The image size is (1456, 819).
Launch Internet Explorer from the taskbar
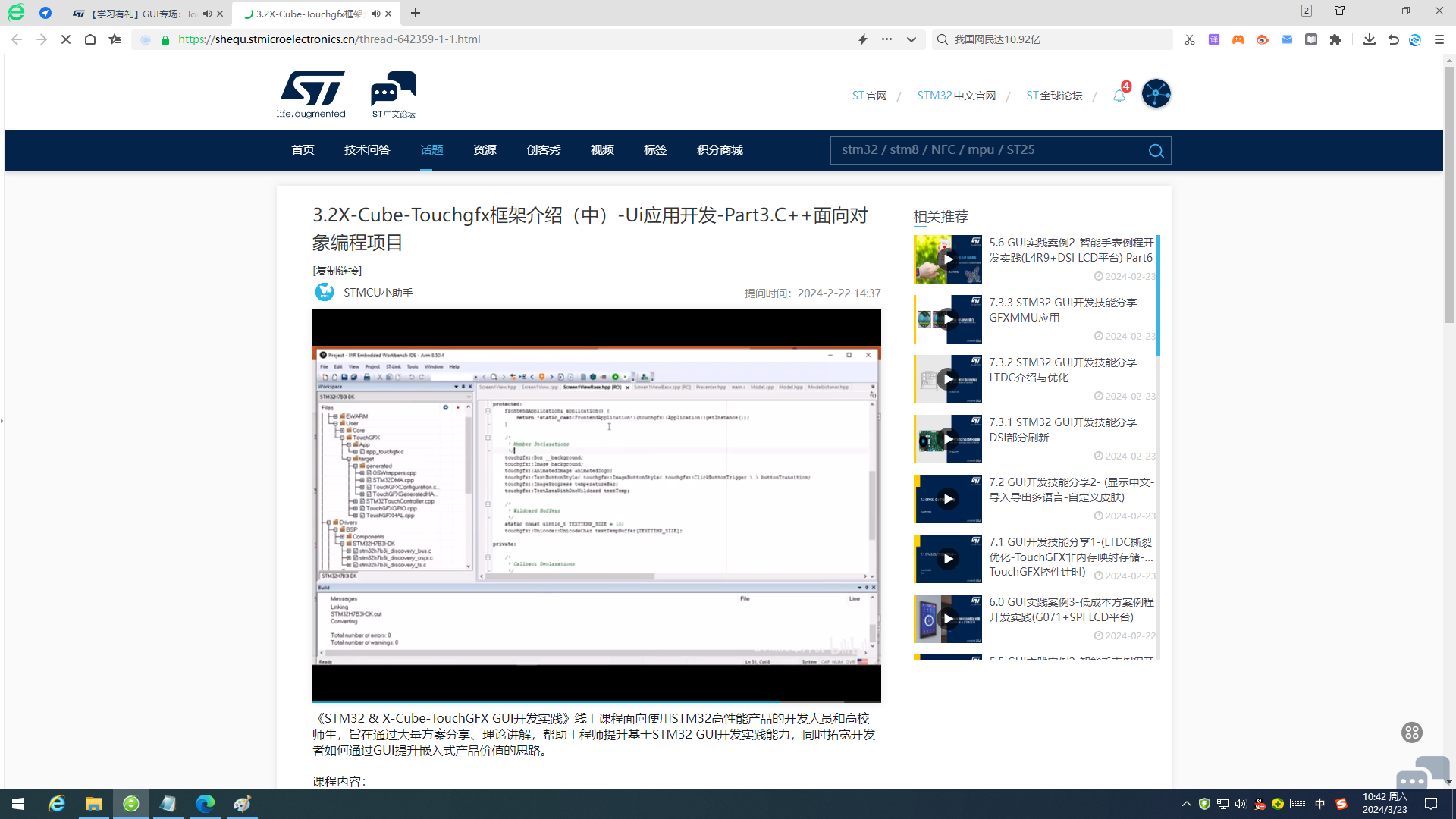[x=57, y=804]
